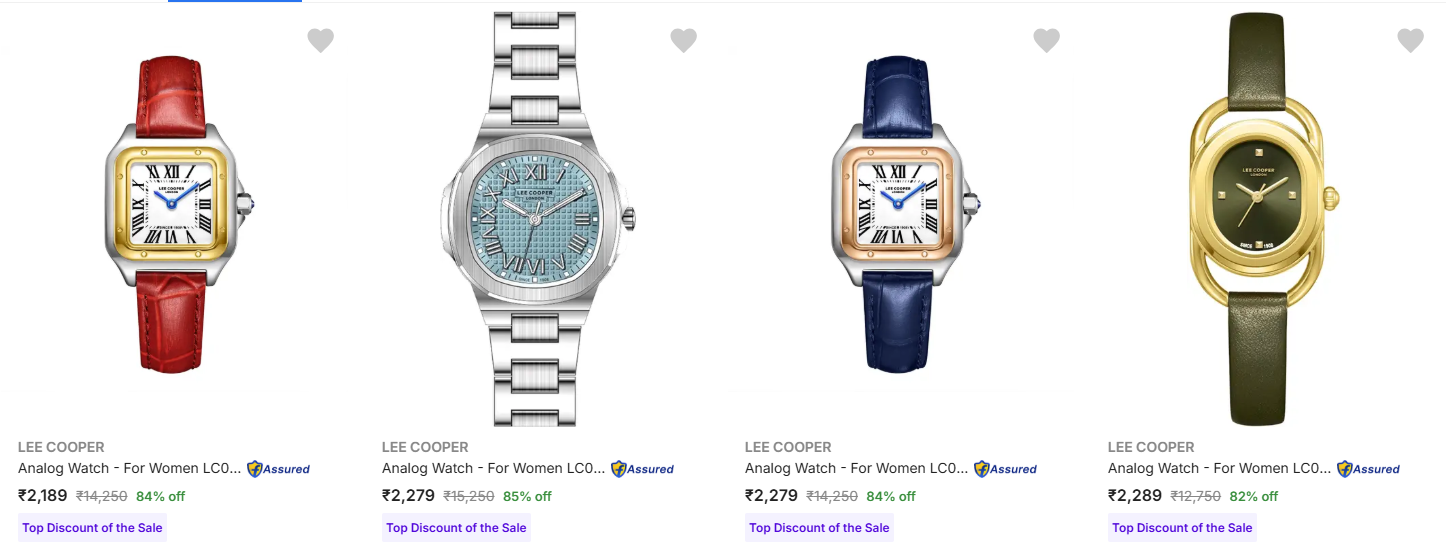Image resolution: width=1446 pixels, height=543 pixels.
Task: Toggle heart icon on silver bracelet watch
Action: pyautogui.click(x=683, y=40)
